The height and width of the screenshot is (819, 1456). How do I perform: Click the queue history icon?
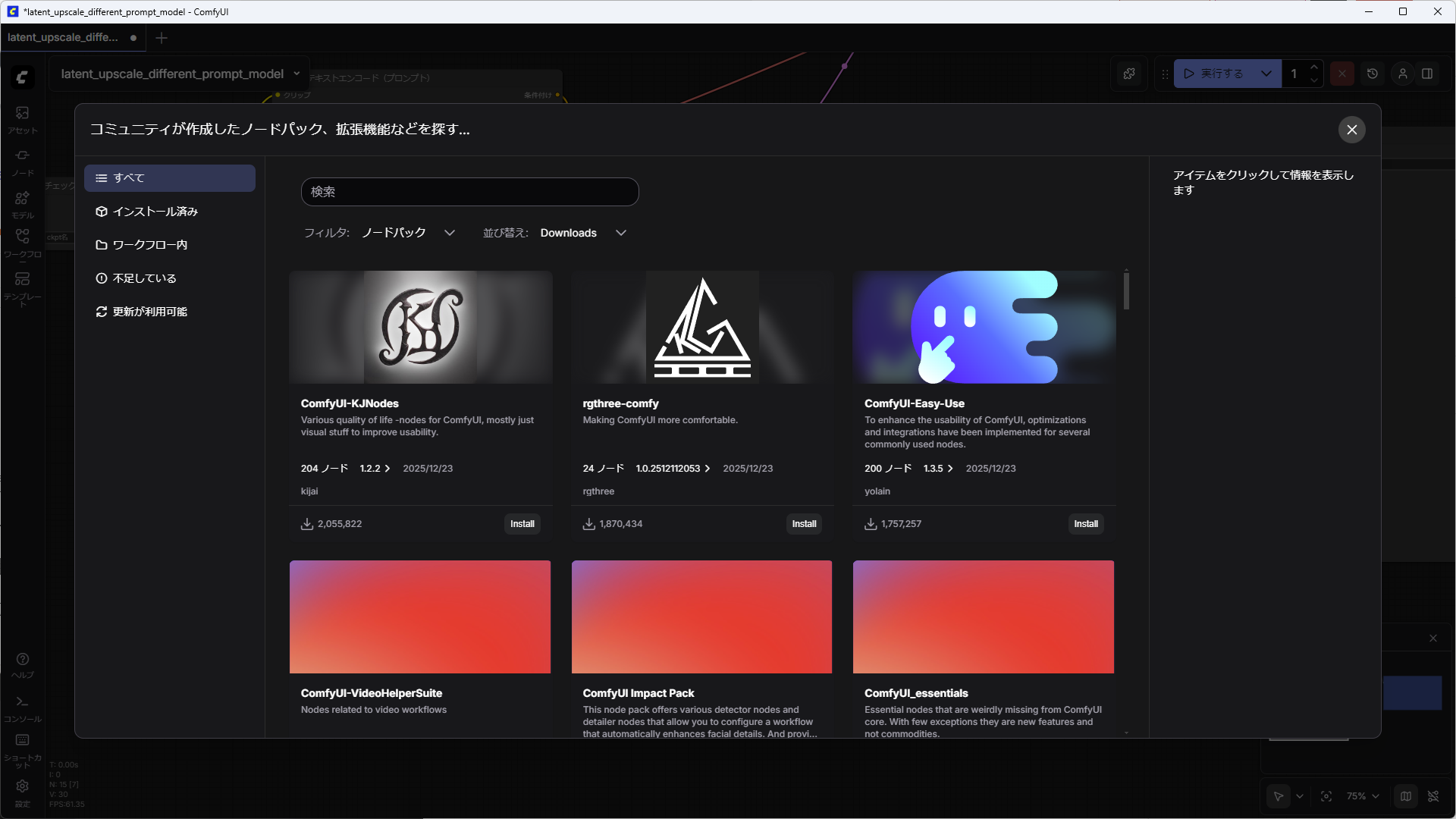pos(1373,74)
